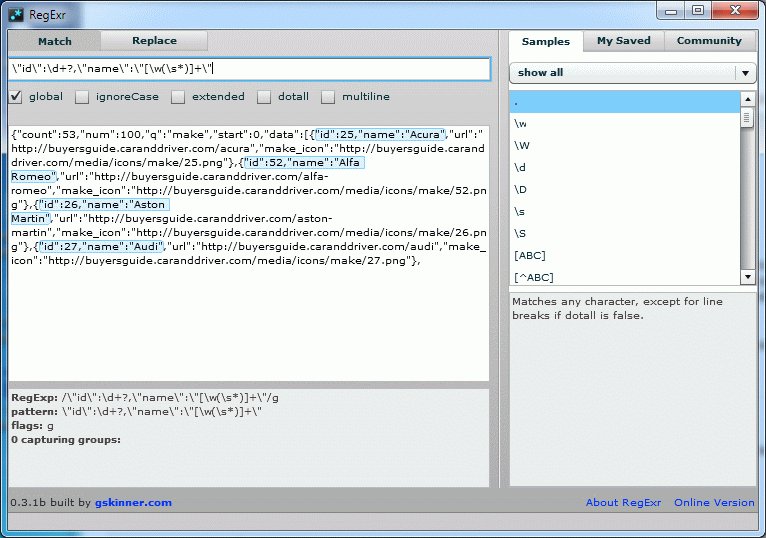Open the 'show all' samples dropdown
The height and width of the screenshot is (538, 766).
633,73
